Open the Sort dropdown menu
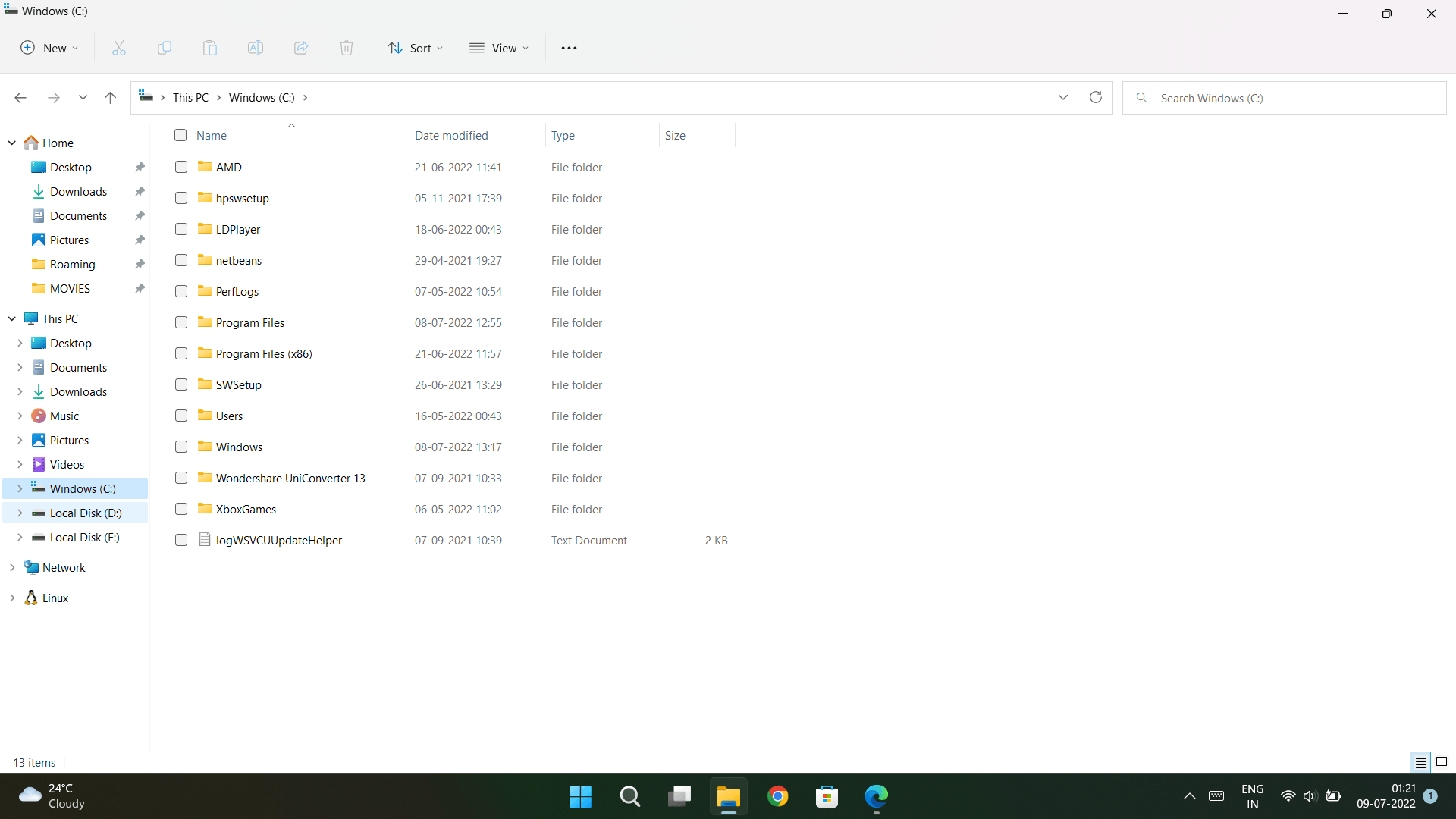This screenshot has height=819, width=1456. pyautogui.click(x=415, y=48)
